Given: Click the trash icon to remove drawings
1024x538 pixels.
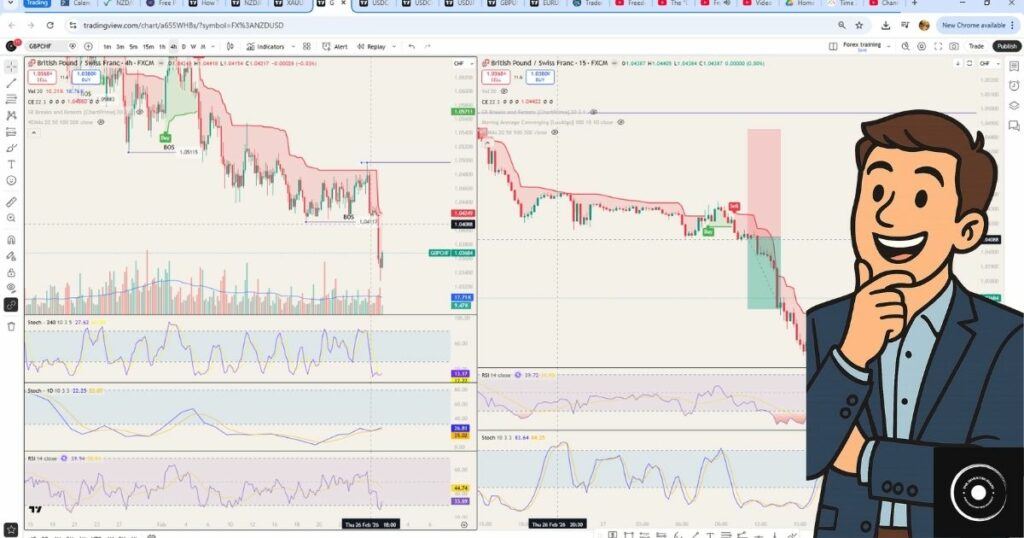Looking at the screenshot, I should (x=11, y=326).
